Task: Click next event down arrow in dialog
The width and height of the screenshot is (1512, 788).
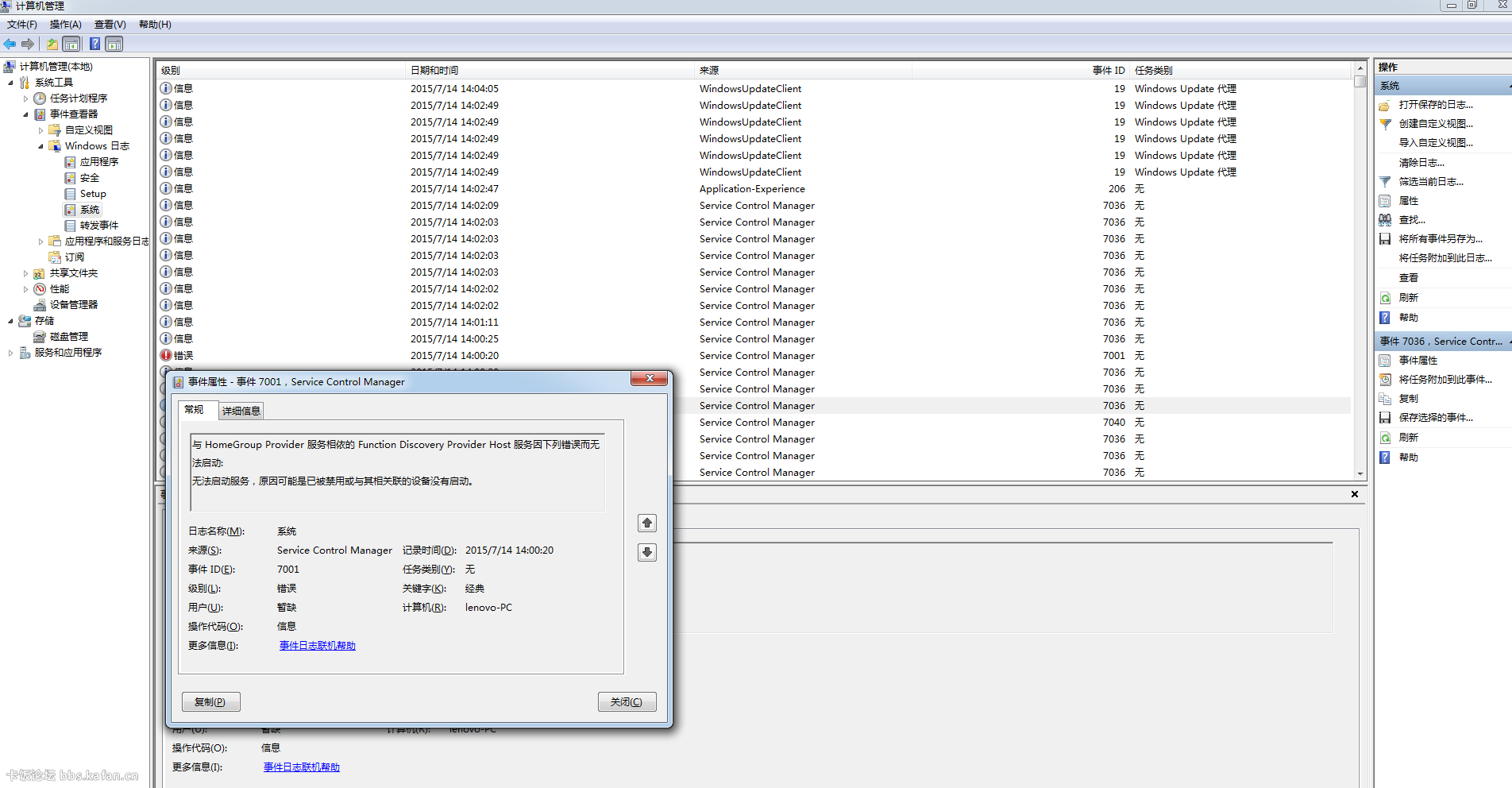Action: point(647,552)
